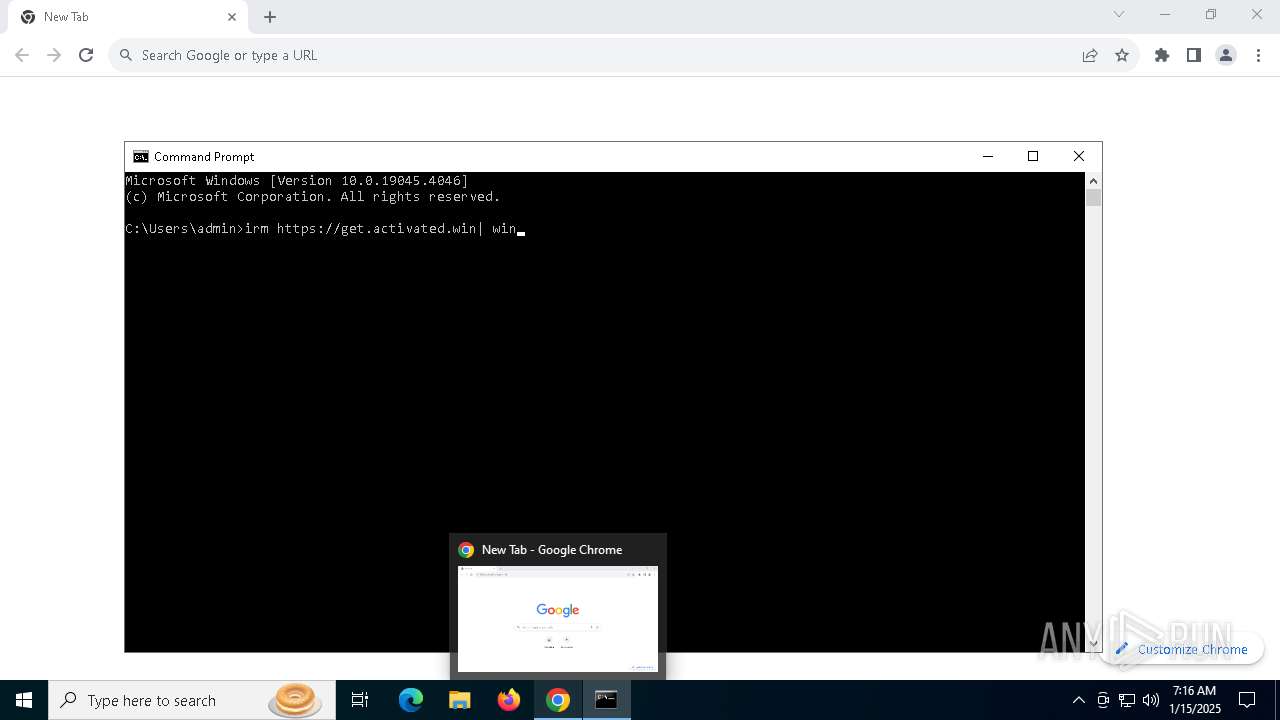The height and width of the screenshot is (720, 1280).
Task: Open Command Prompt system menu icon
Action: click(x=141, y=156)
